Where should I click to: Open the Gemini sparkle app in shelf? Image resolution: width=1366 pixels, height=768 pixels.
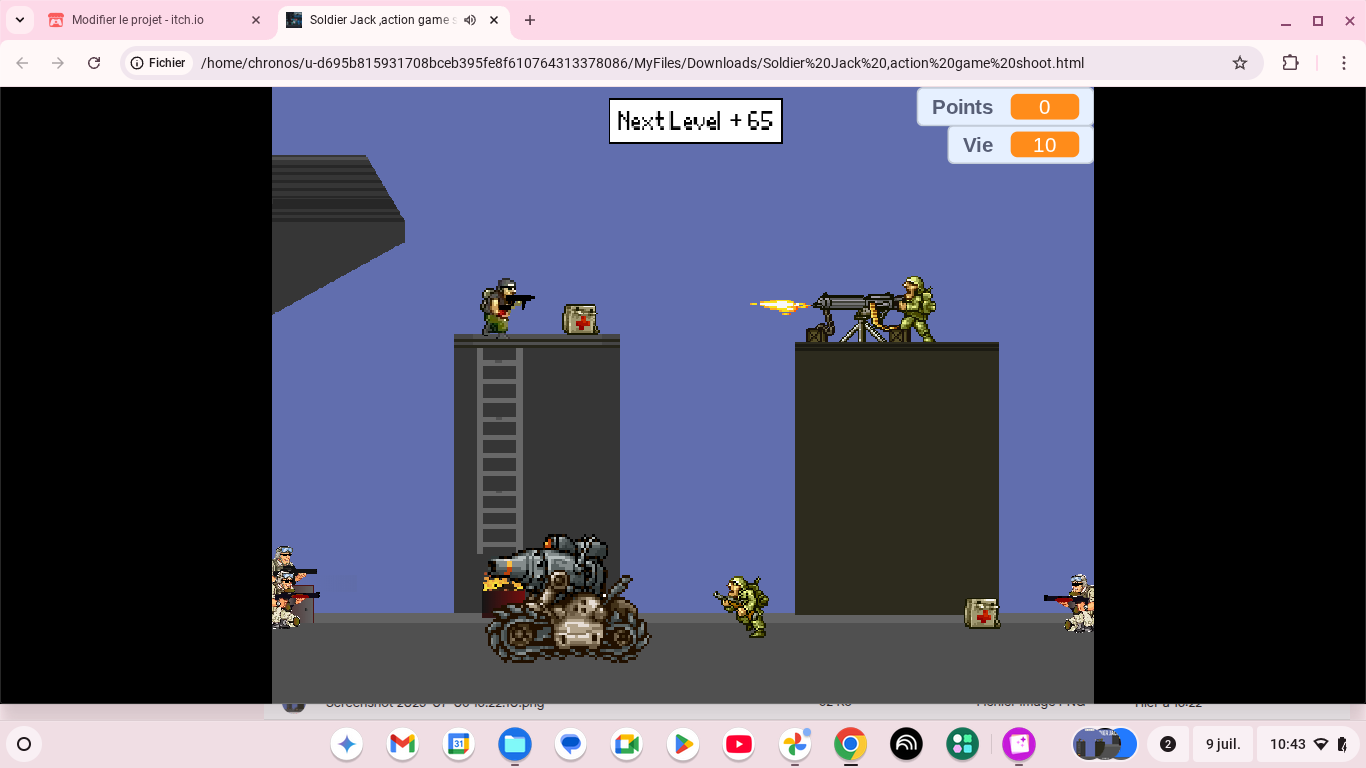pyautogui.click(x=347, y=744)
